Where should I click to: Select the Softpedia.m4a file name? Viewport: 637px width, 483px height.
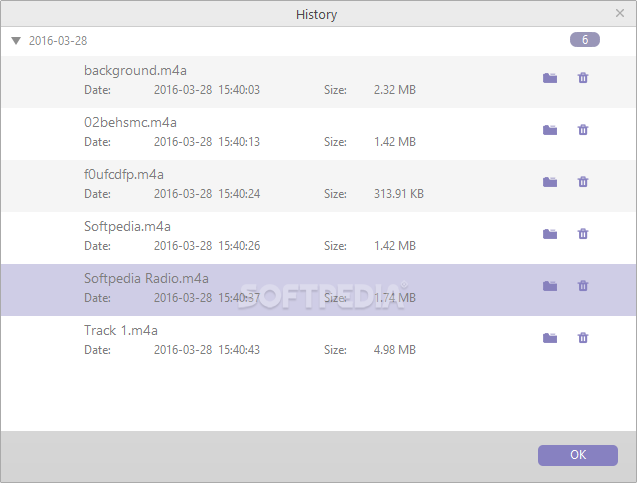[127, 227]
